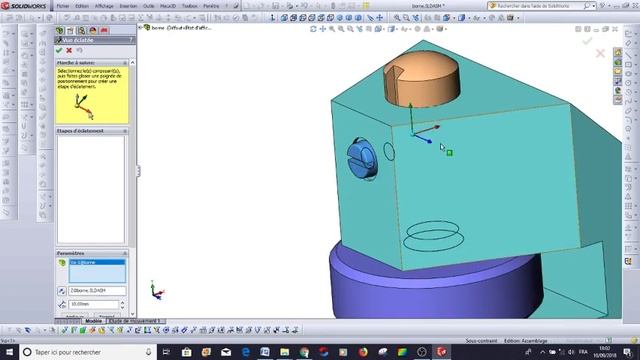Collapse the Etapes d'éclatement section
Screen dimensions: 640x360
point(125,131)
